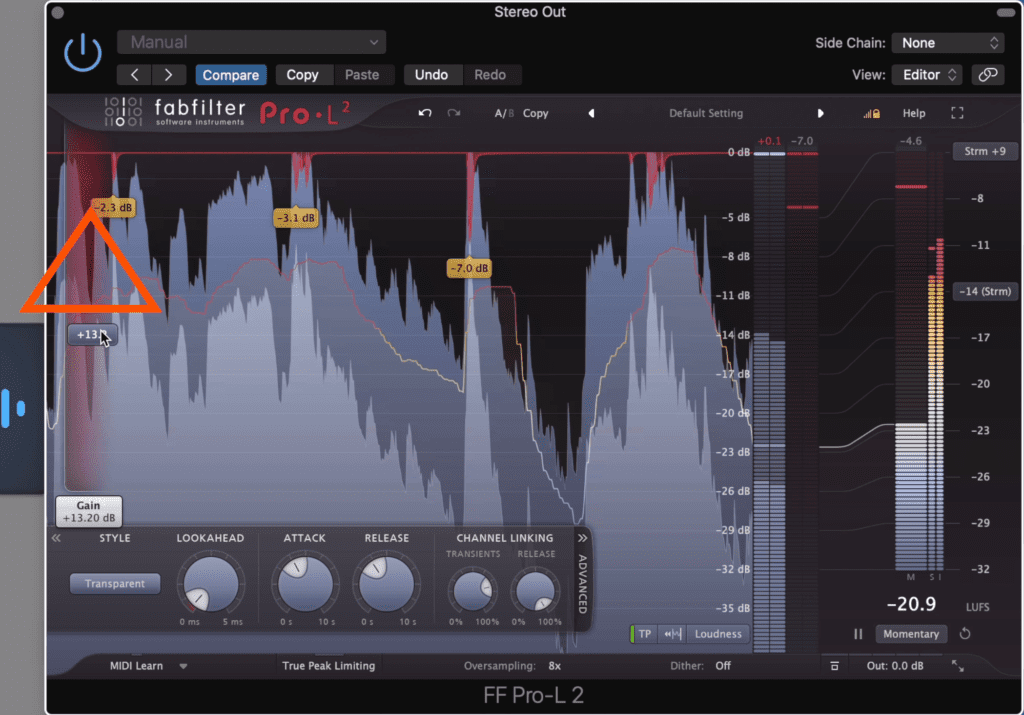The height and width of the screenshot is (715, 1024).
Task: Click the Paste button
Action: click(x=362, y=75)
